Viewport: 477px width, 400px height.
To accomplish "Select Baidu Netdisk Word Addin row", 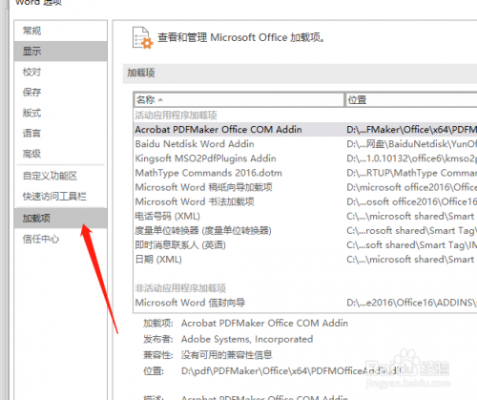I will tap(305, 144).
